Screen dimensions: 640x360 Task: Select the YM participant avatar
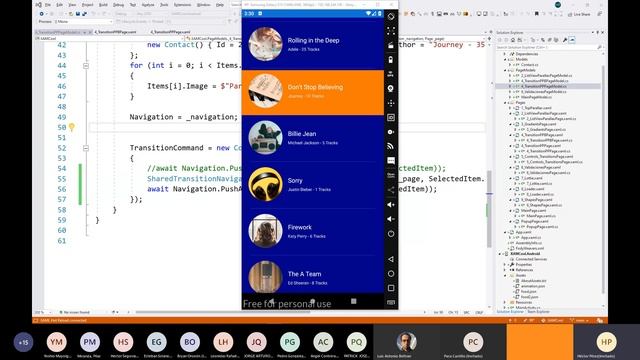pos(57,342)
